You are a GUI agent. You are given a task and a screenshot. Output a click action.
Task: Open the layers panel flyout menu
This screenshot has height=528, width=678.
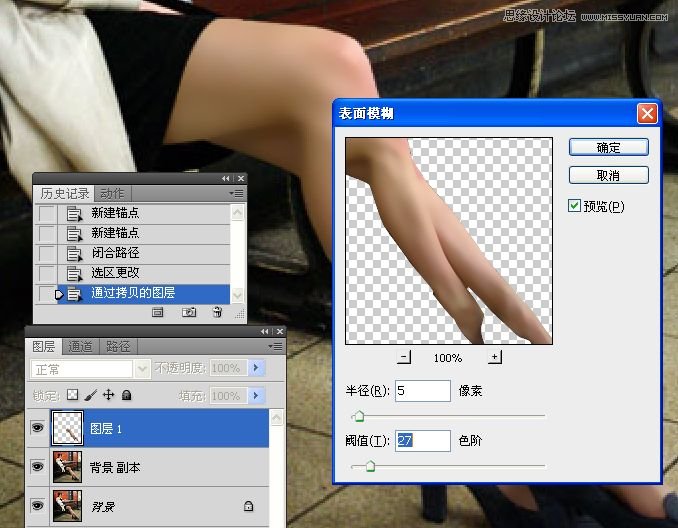[x=275, y=346]
